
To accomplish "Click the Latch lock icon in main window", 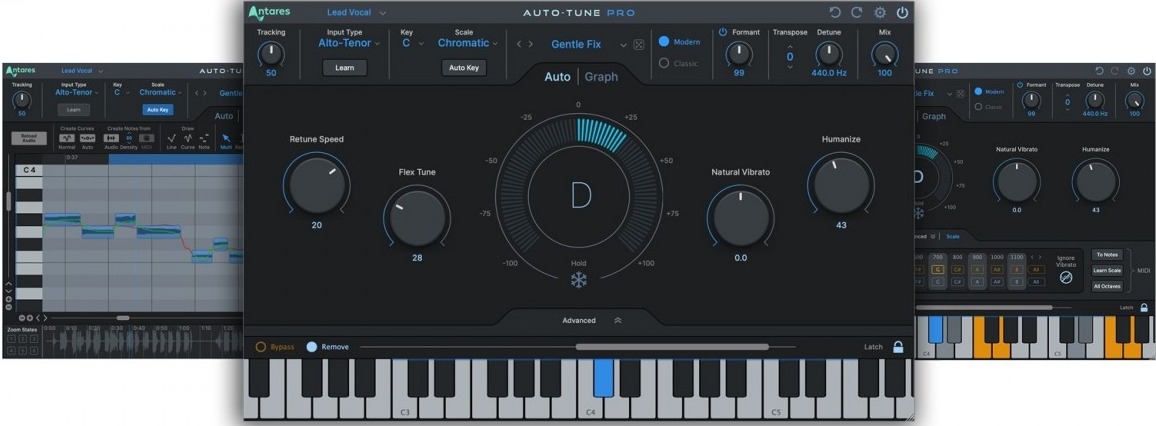I will click(x=898, y=346).
